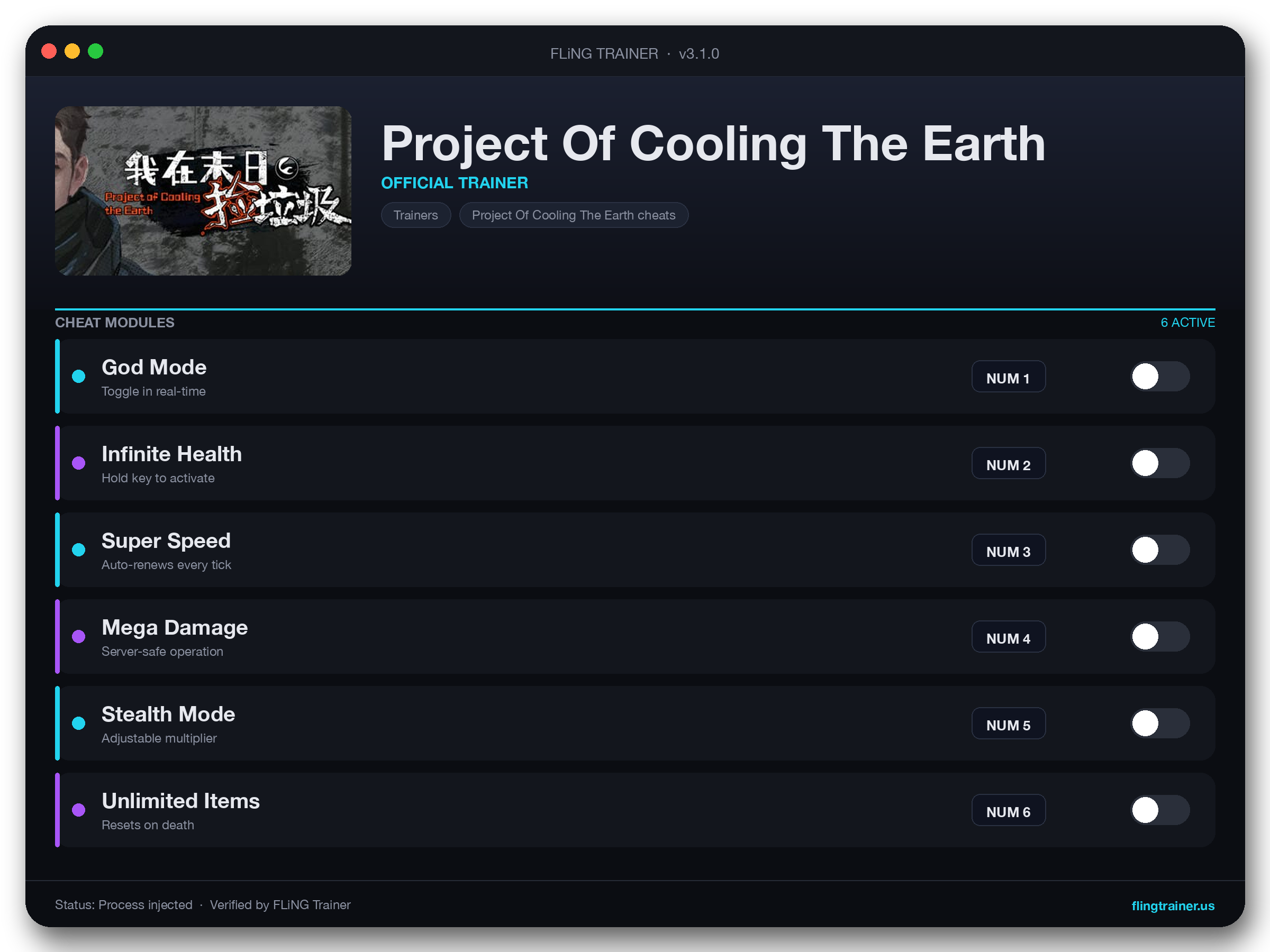Select the NUM 3 hotkey badge
Image resolution: width=1270 pixels, height=952 pixels.
pos(1008,550)
